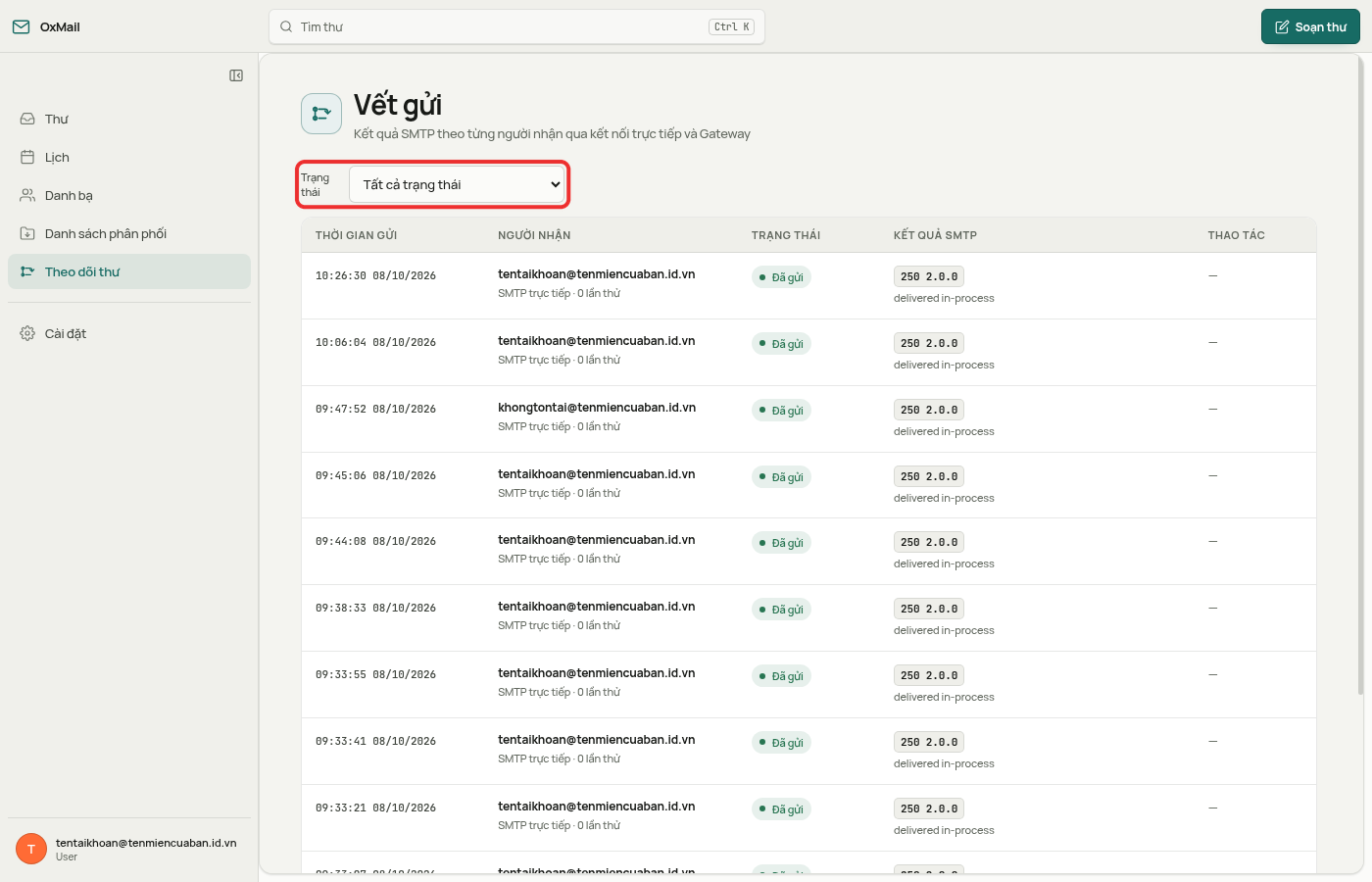The image size is (1372, 882).
Task: Click the timestamp 10:26:30 08/10/2026
Action: click(375, 276)
